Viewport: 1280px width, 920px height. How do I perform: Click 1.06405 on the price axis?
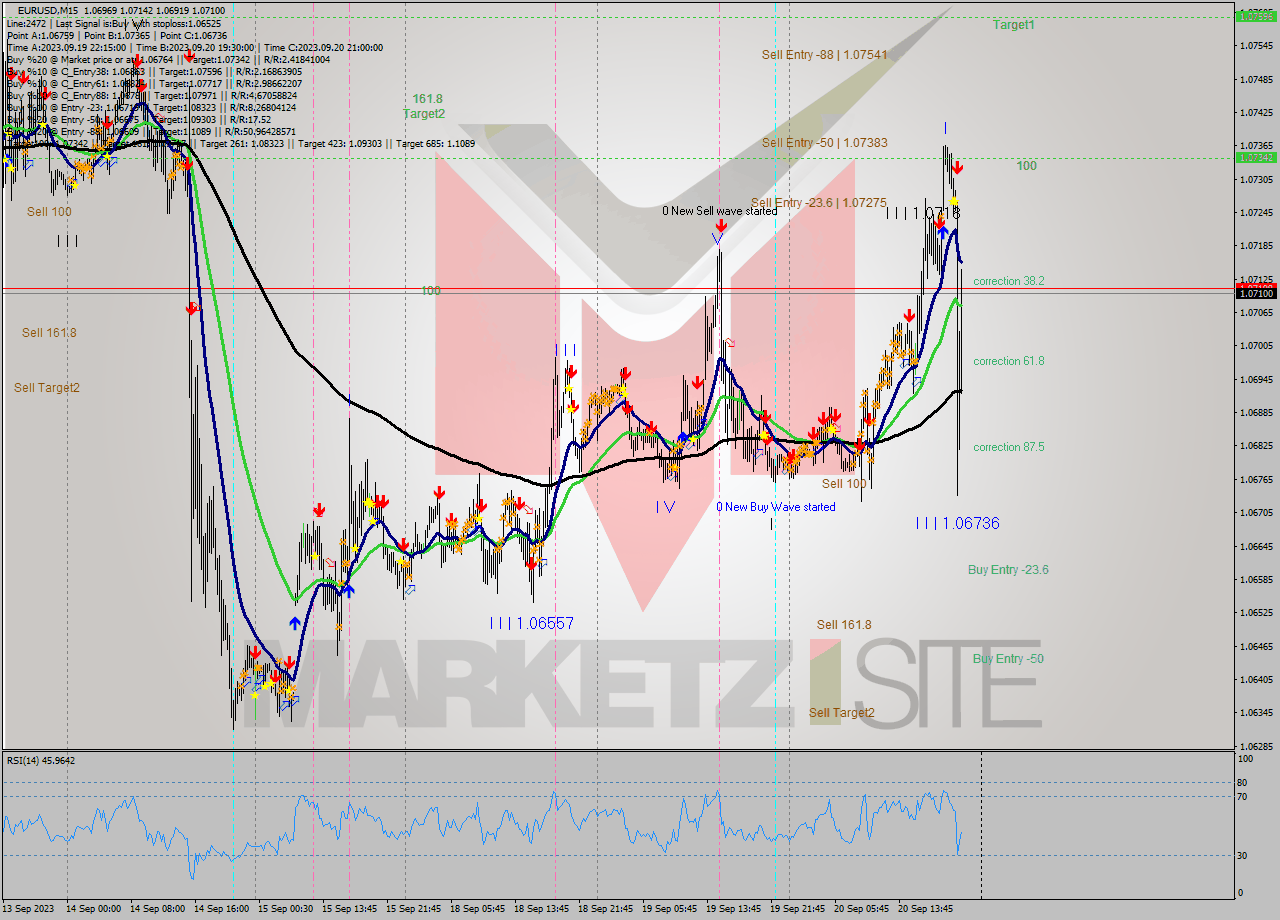[1256, 679]
